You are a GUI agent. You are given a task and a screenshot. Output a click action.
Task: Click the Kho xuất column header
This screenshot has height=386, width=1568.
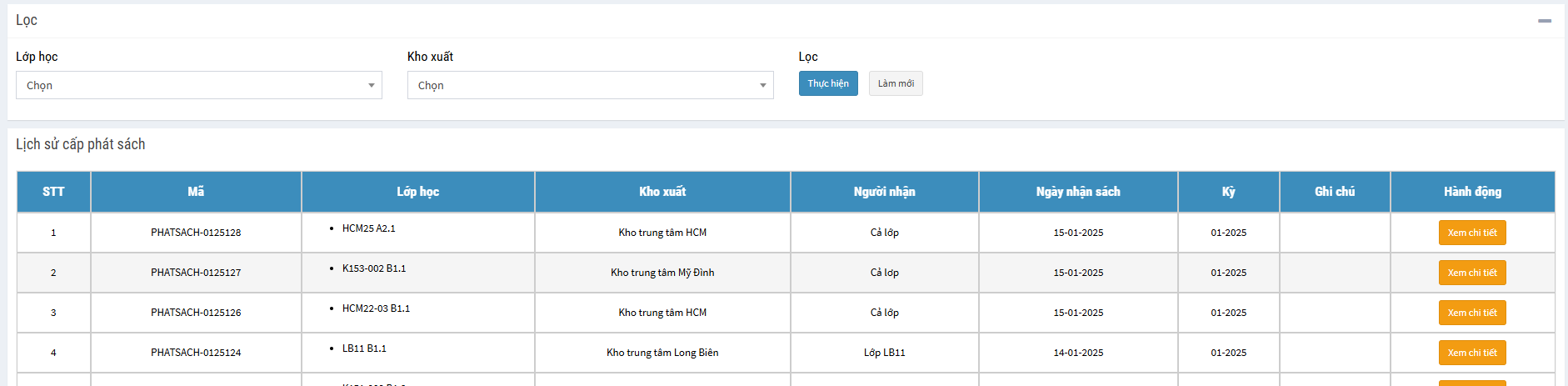[662, 192]
